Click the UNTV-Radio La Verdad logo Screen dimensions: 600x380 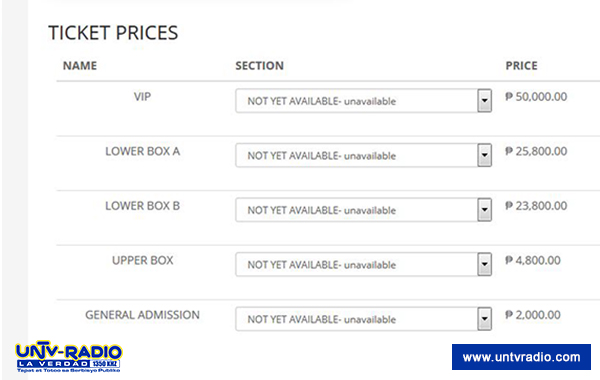coord(68,357)
